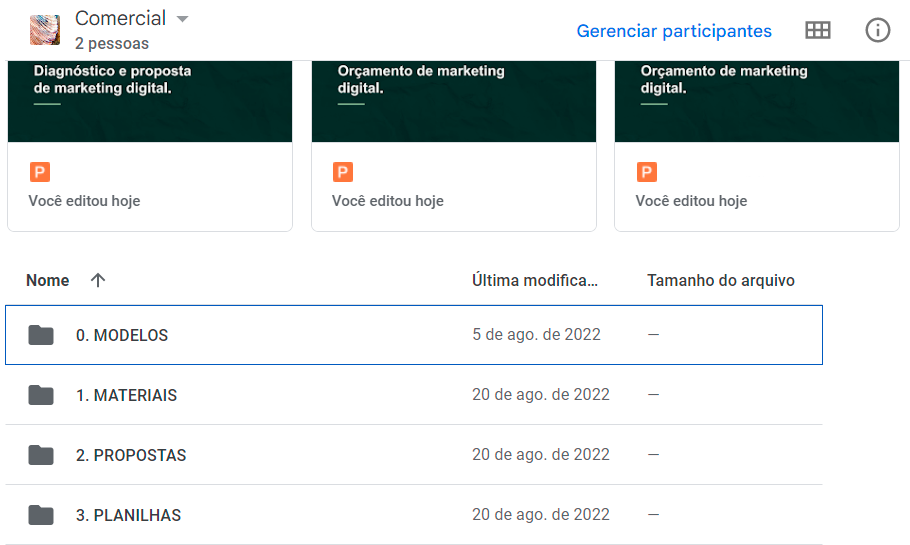This screenshot has height=545, width=910.
Task: Click the Comercial drive thumbnail image
Action: [x=45, y=30]
